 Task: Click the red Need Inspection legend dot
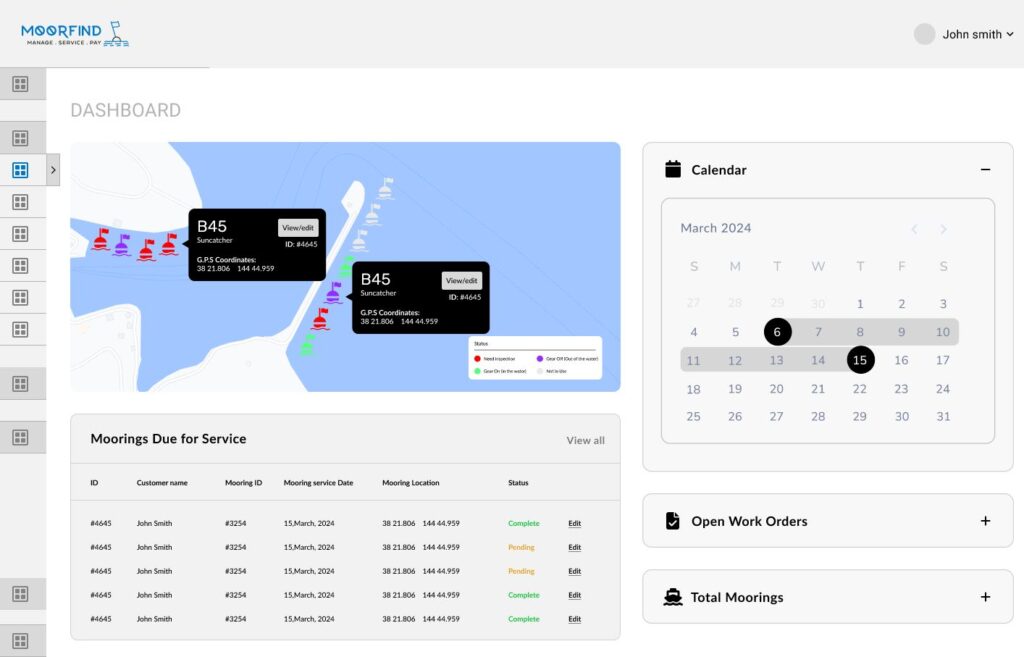(x=478, y=357)
